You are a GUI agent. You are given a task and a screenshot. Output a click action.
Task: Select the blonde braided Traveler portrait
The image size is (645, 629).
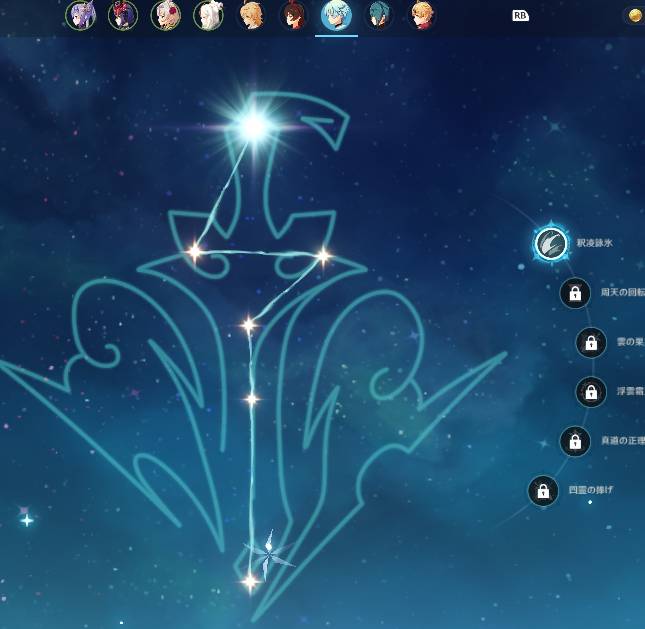click(251, 16)
